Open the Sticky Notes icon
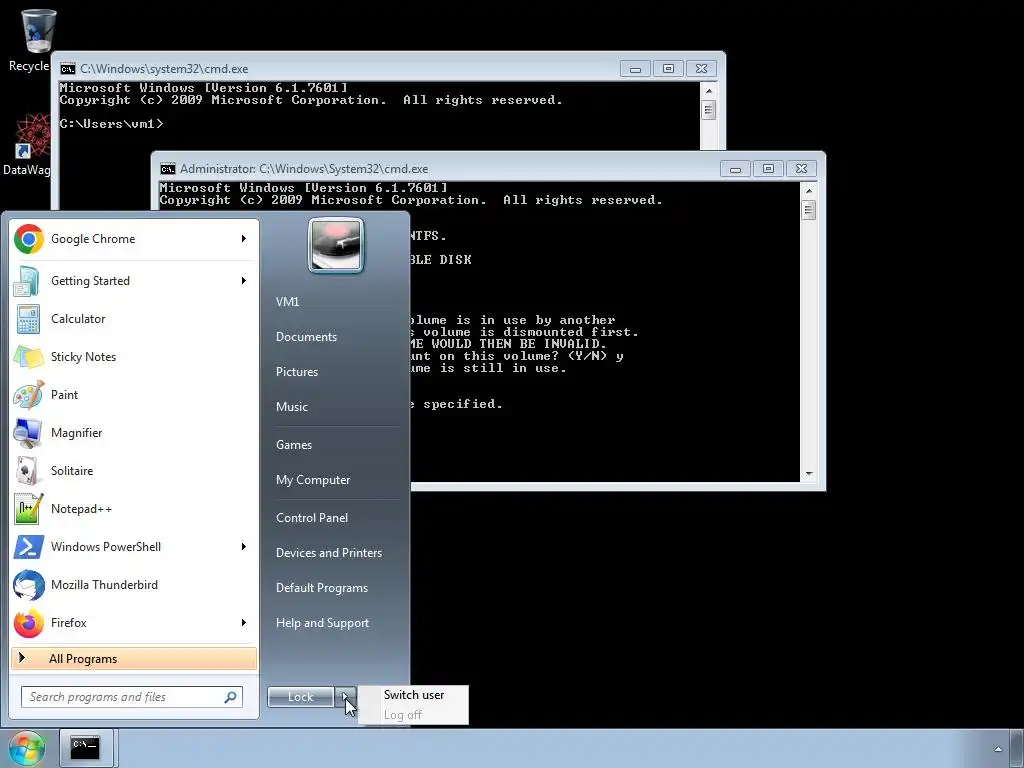The width and height of the screenshot is (1024, 768). point(29,357)
